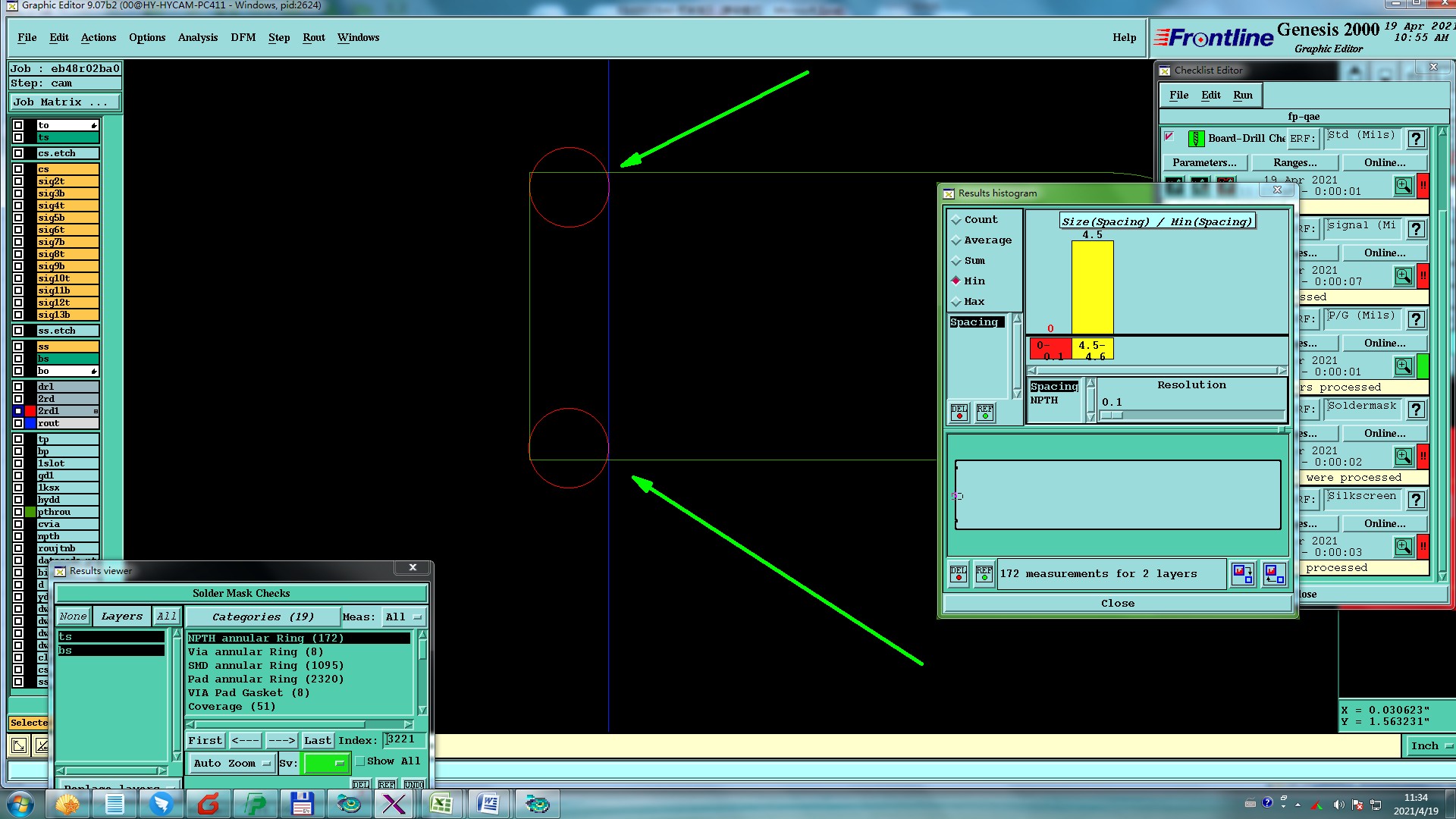Screen dimensions: 1456x819
Task: Click the DEL icon beside measurements count
Action: pyautogui.click(x=959, y=574)
